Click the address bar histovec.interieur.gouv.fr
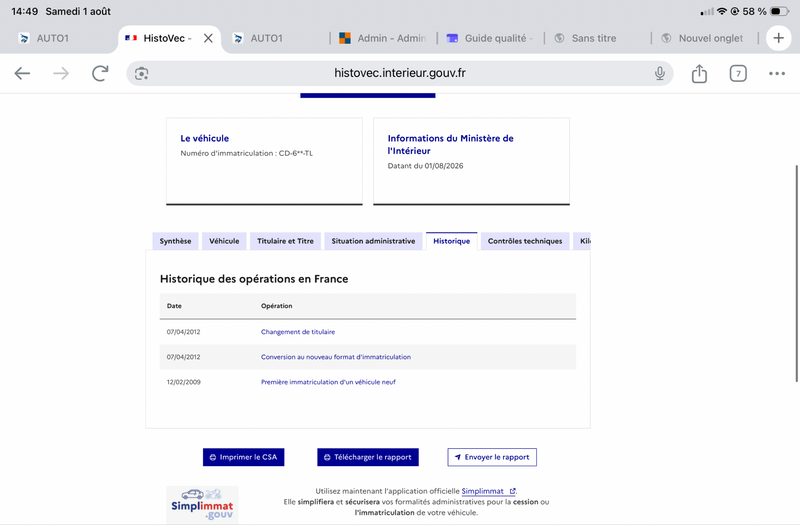 point(399,73)
